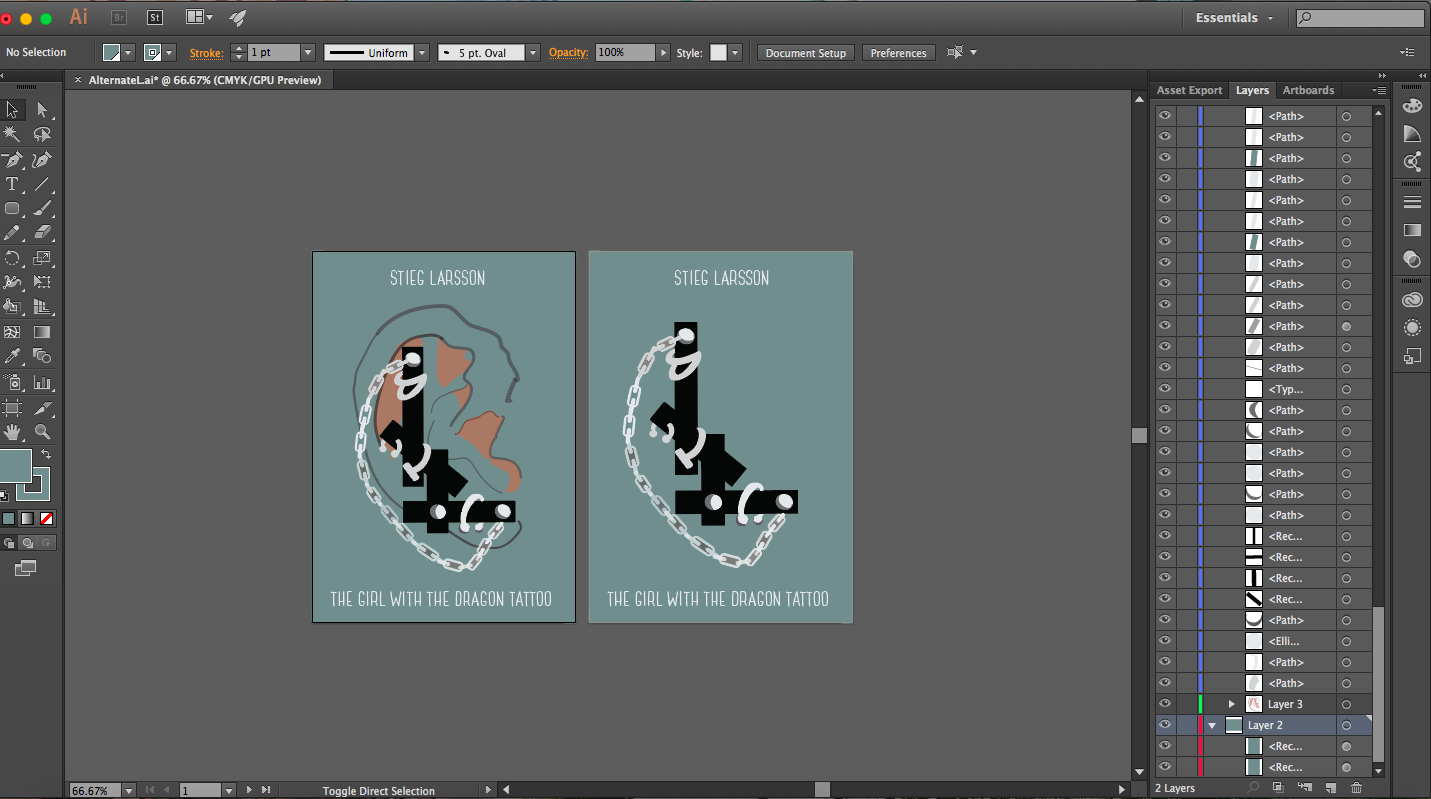
Task: Toggle eye of last <Rec...> row in list
Action: pos(1165,767)
